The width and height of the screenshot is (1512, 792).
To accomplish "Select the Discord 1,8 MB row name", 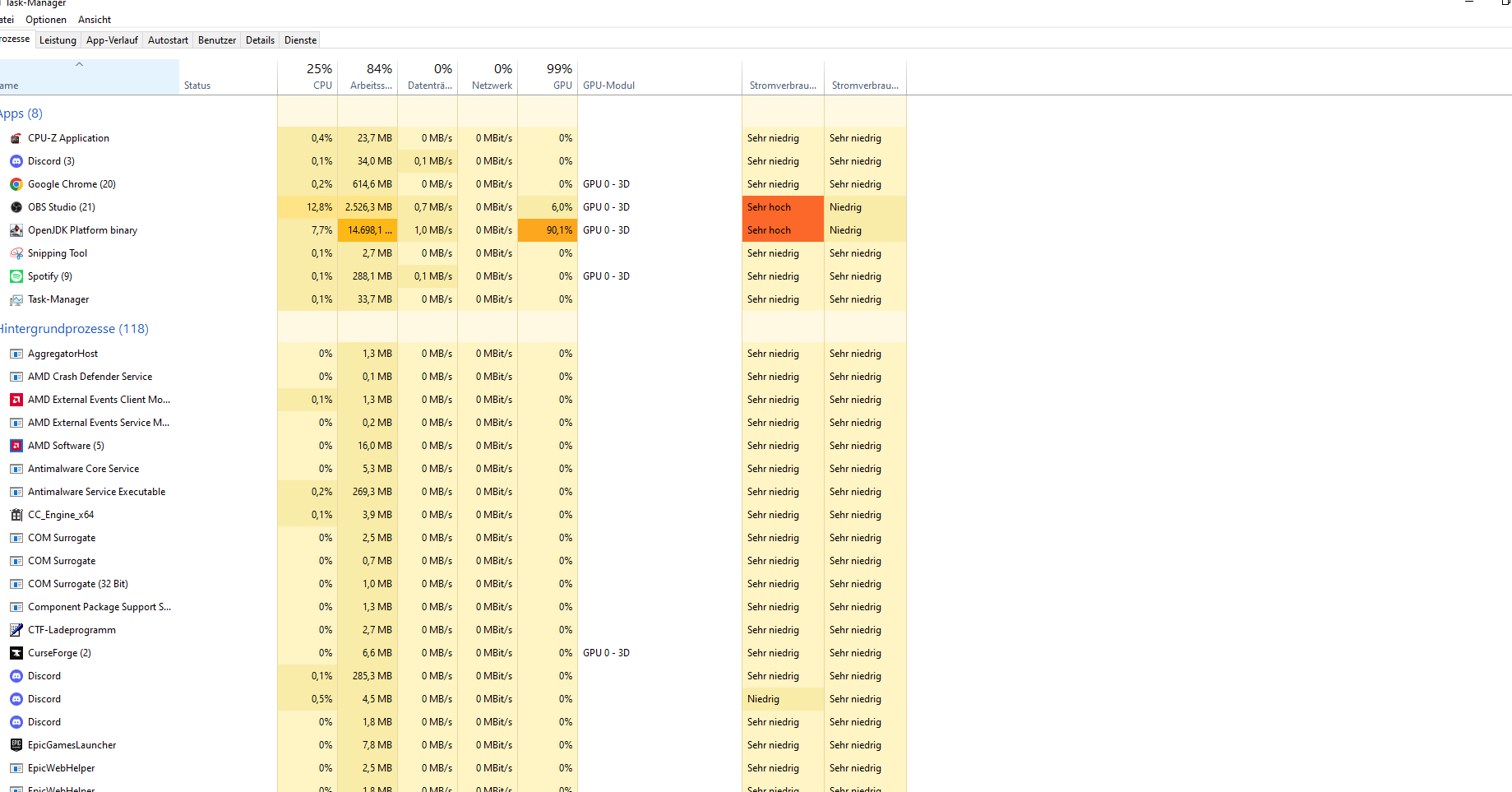I will coord(44,722).
